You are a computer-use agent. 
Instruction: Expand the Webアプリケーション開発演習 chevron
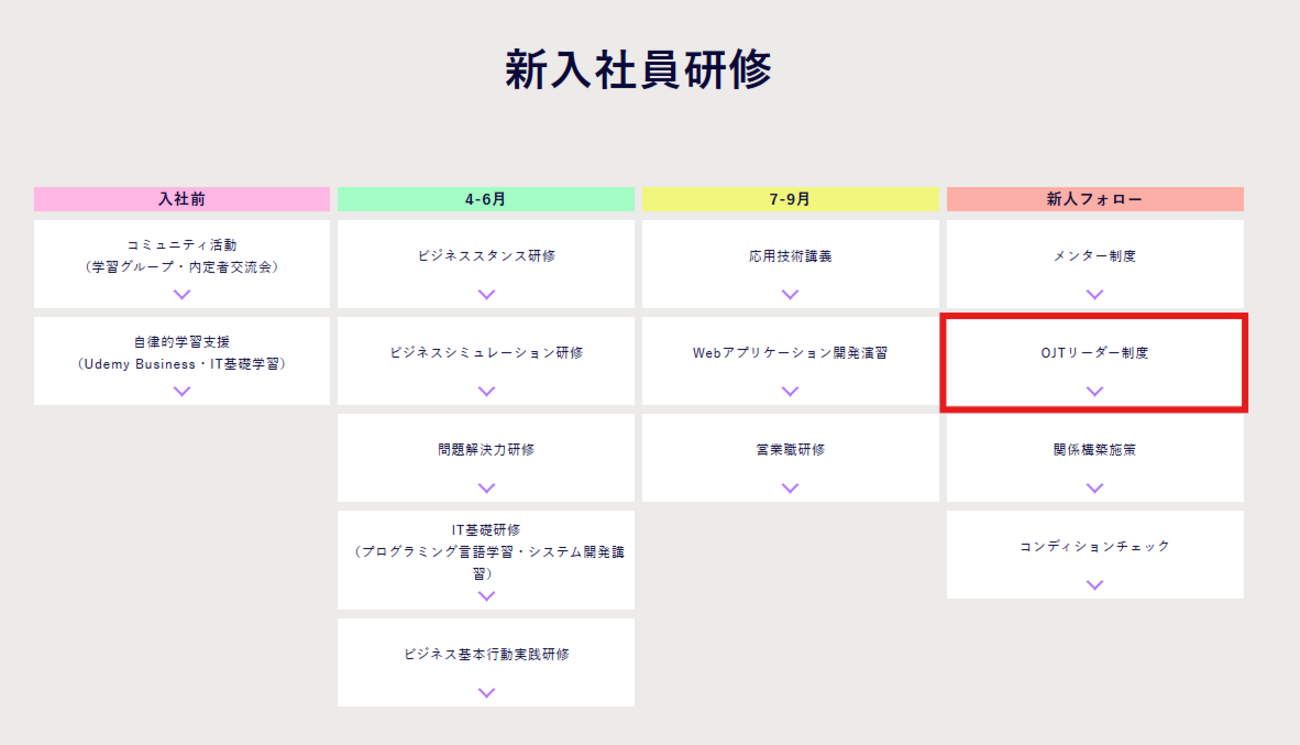[790, 391]
